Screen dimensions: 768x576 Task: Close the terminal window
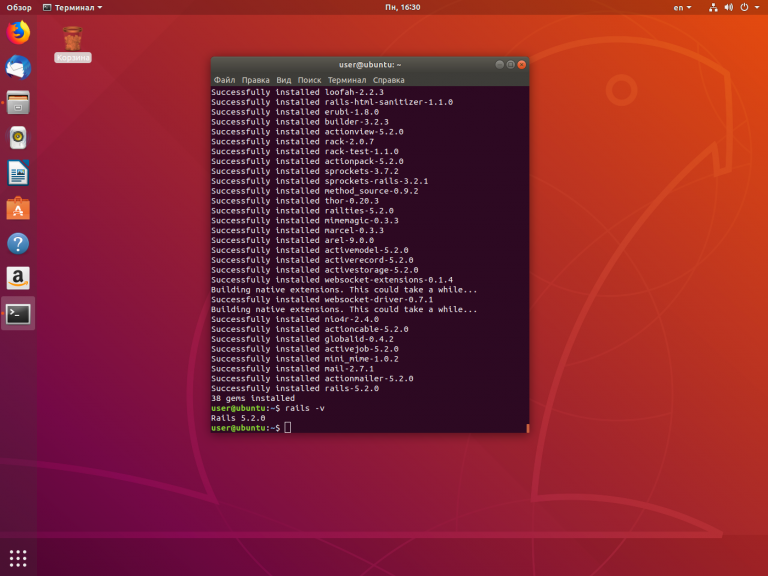[522, 65]
